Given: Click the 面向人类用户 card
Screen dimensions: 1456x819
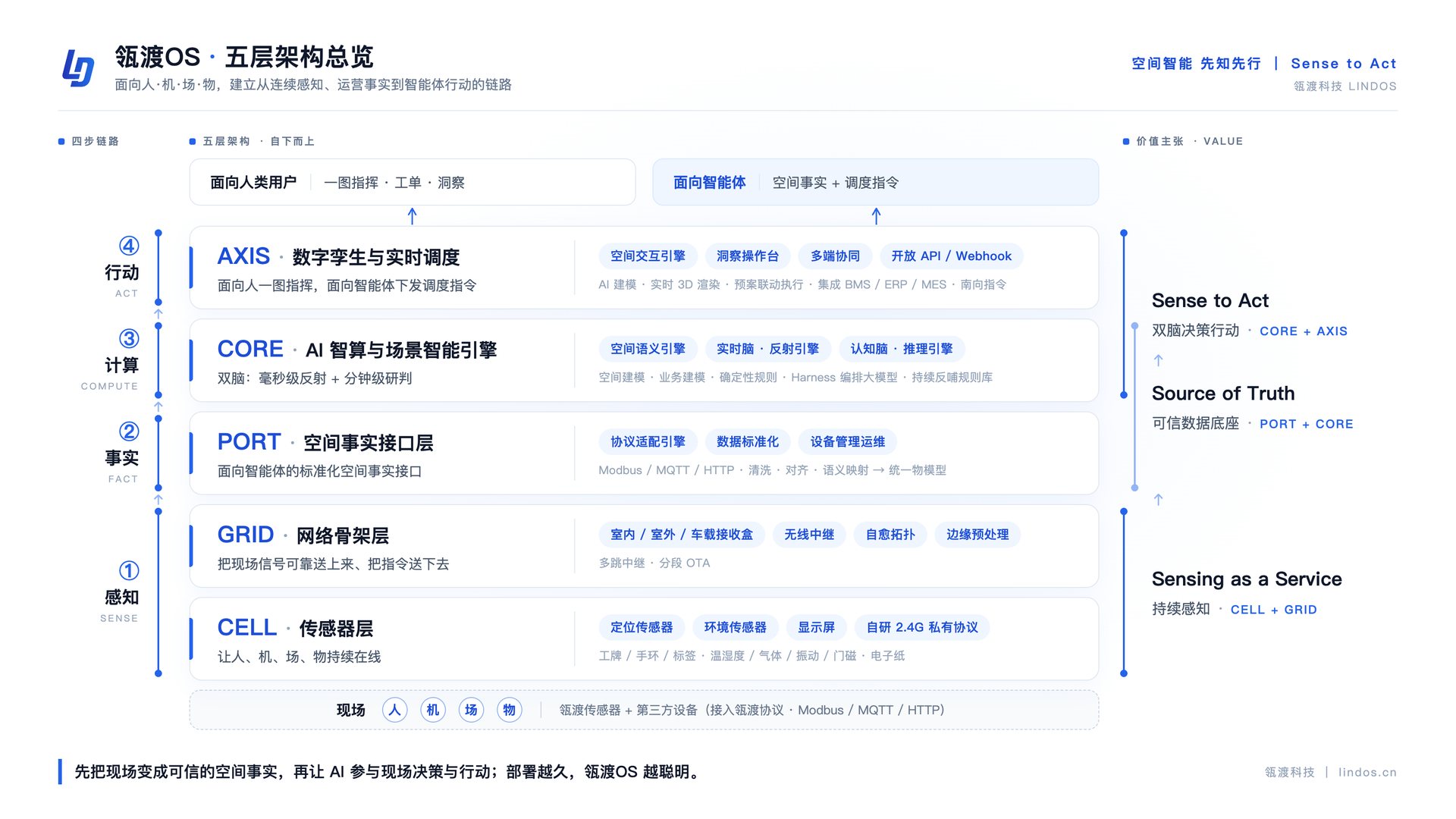Looking at the screenshot, I should (x=413, y=182).
